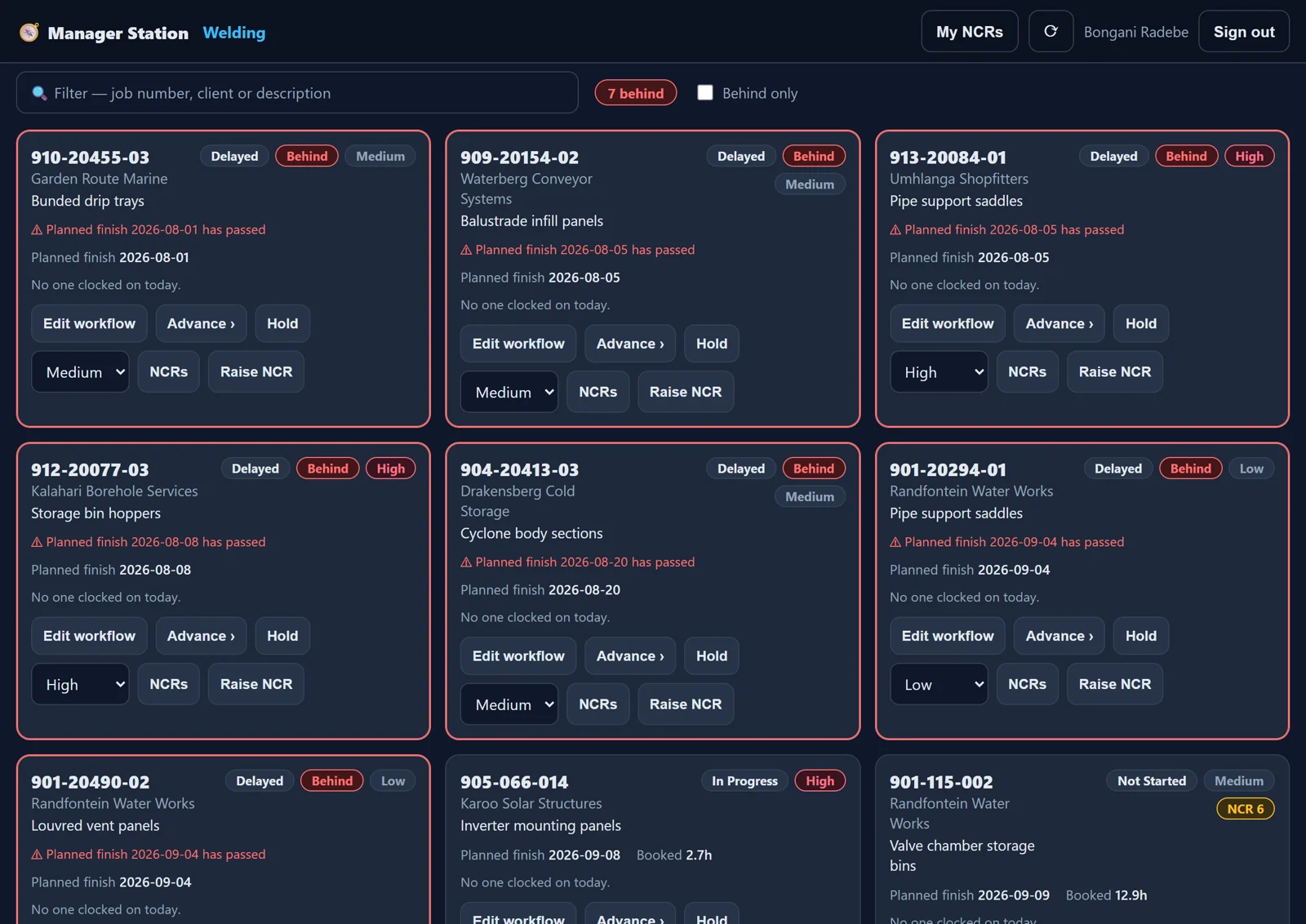Raise NCR on job 910-20455-03
1306x924 pixels.
pos(256,371)
